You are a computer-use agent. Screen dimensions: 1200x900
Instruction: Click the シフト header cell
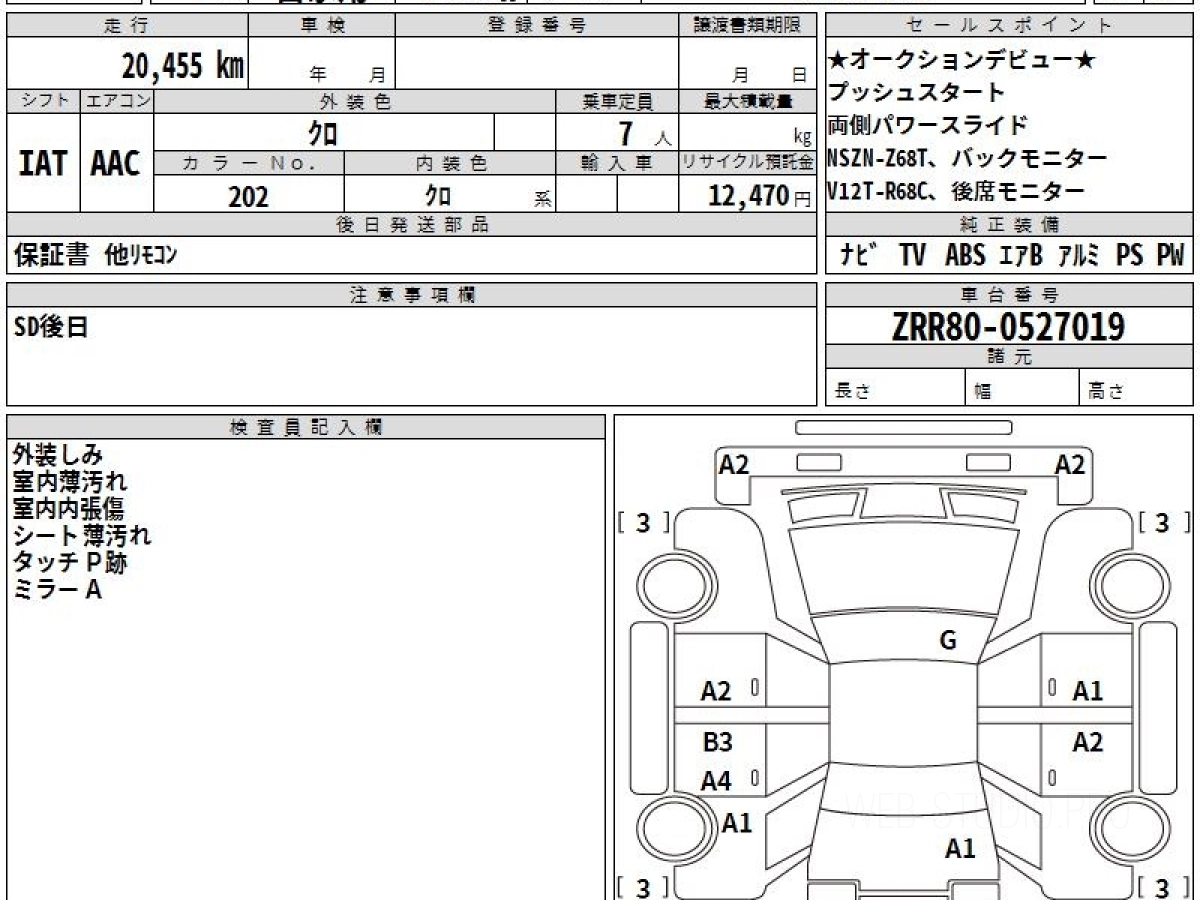(x=44, y=101)
